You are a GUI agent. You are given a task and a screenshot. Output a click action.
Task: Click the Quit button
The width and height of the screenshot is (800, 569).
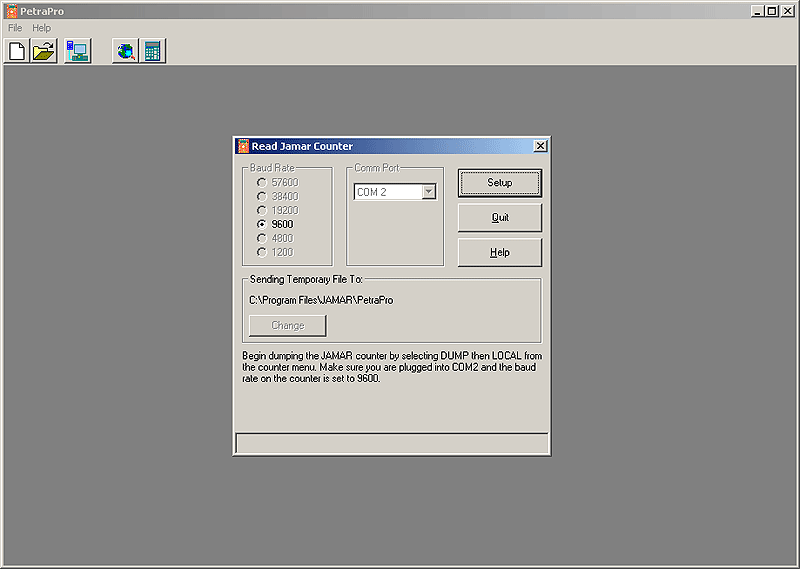click(499, 217)
